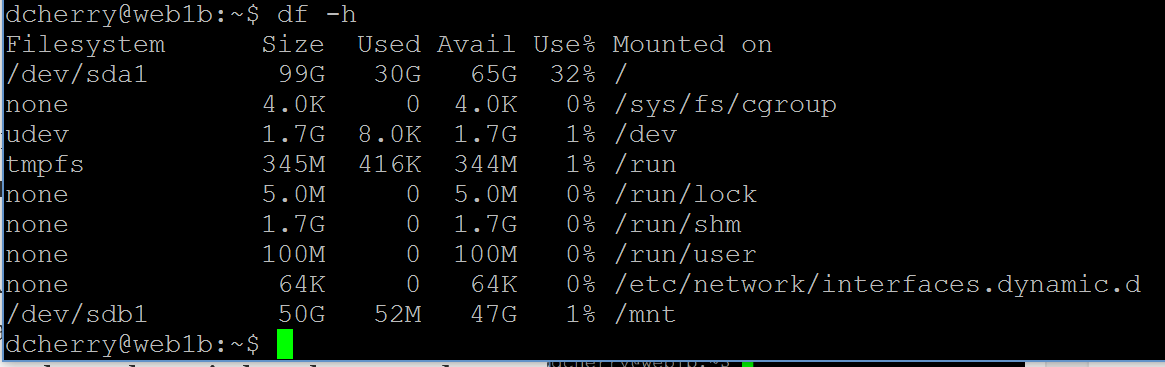The width and height of the screenshot is (1165, 367).
Task: Click the /run/user mount path
Action: [685, 256]
